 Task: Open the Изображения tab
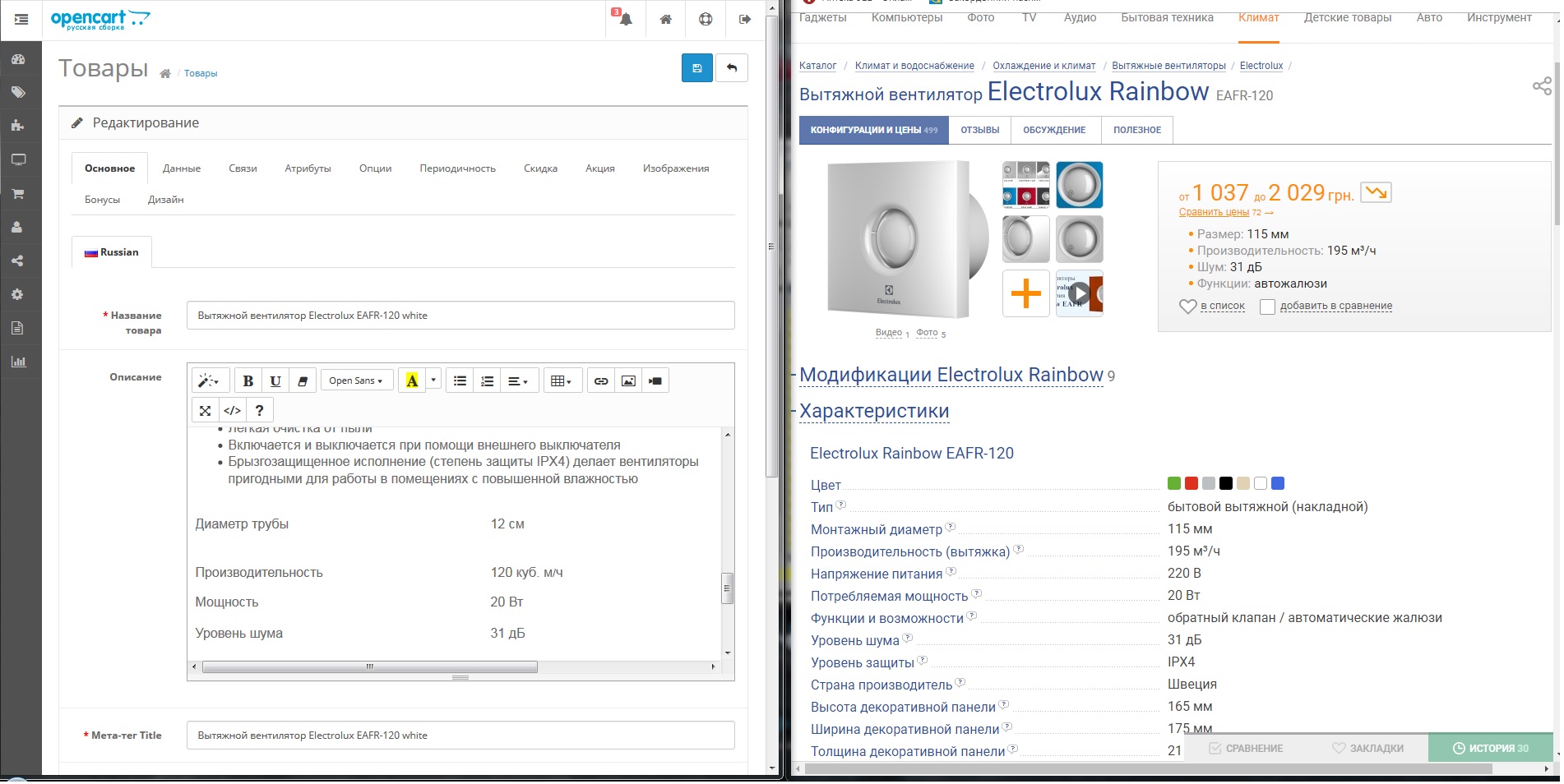coord(676,168)
